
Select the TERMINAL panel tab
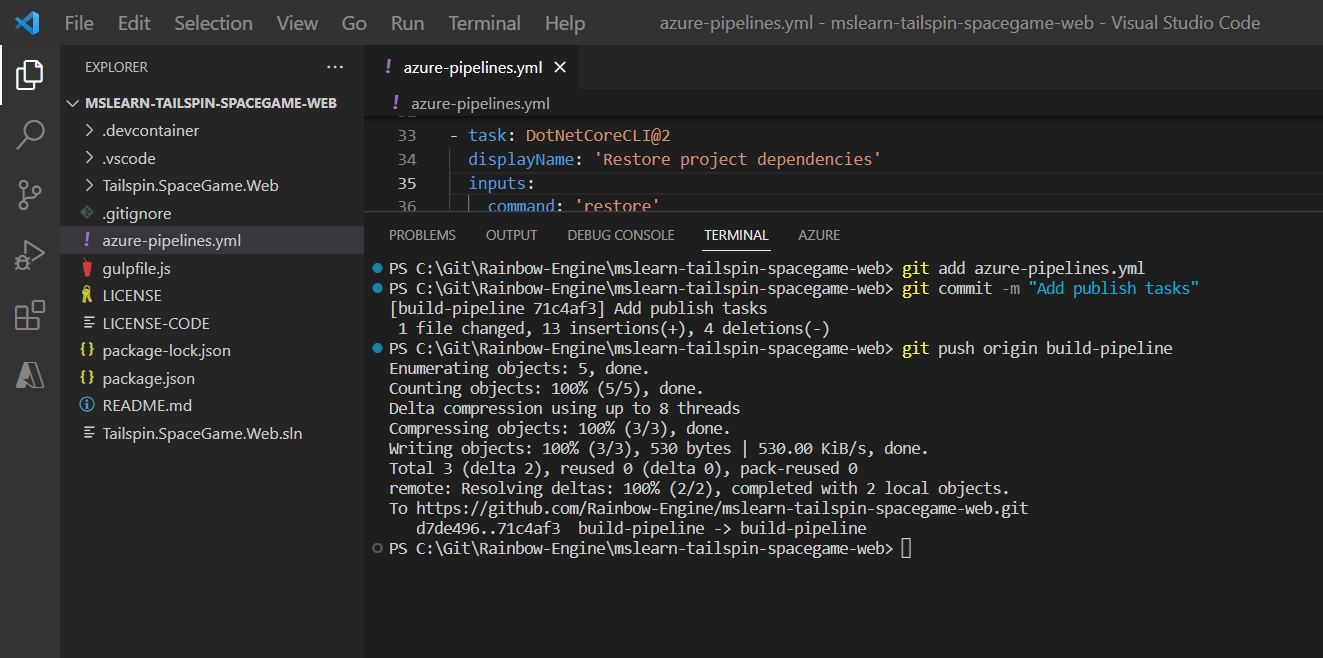pos(736,235)
